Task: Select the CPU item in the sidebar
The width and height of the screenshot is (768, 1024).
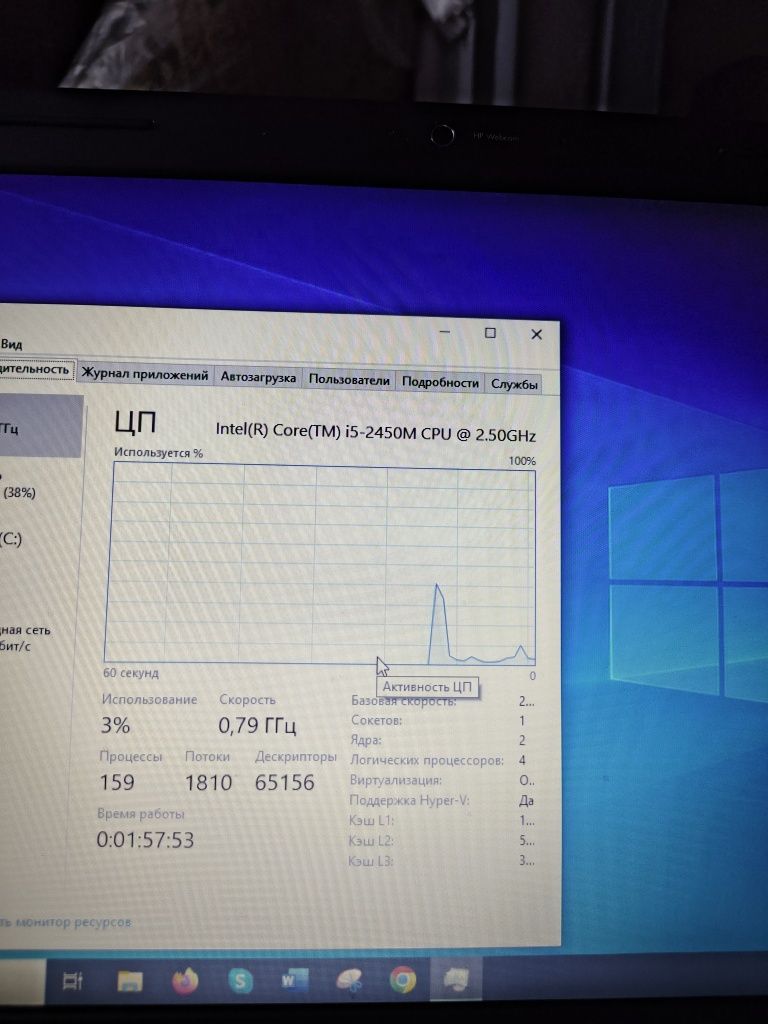Action: click(40, 426)
